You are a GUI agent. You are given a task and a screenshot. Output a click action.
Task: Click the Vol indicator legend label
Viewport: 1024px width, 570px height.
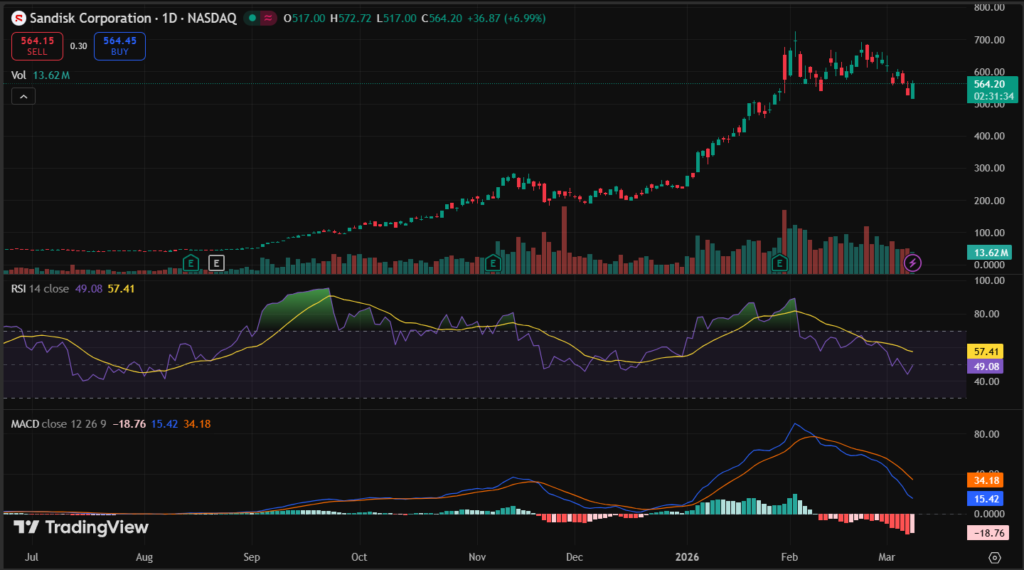[18, 74]
